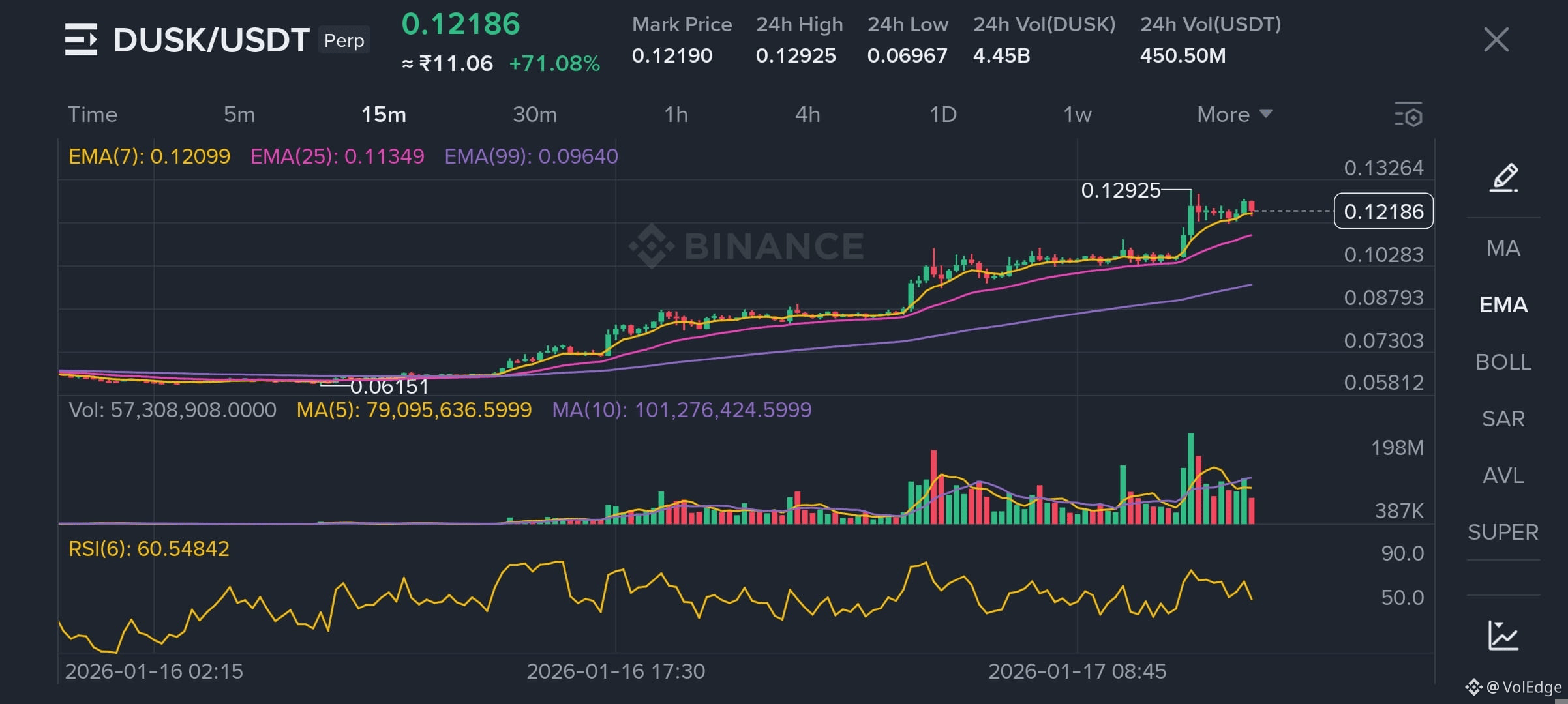Click the 2026-01-16 17:30 time label
This screenshot has width=1568, height=704.
pos(616,671)
